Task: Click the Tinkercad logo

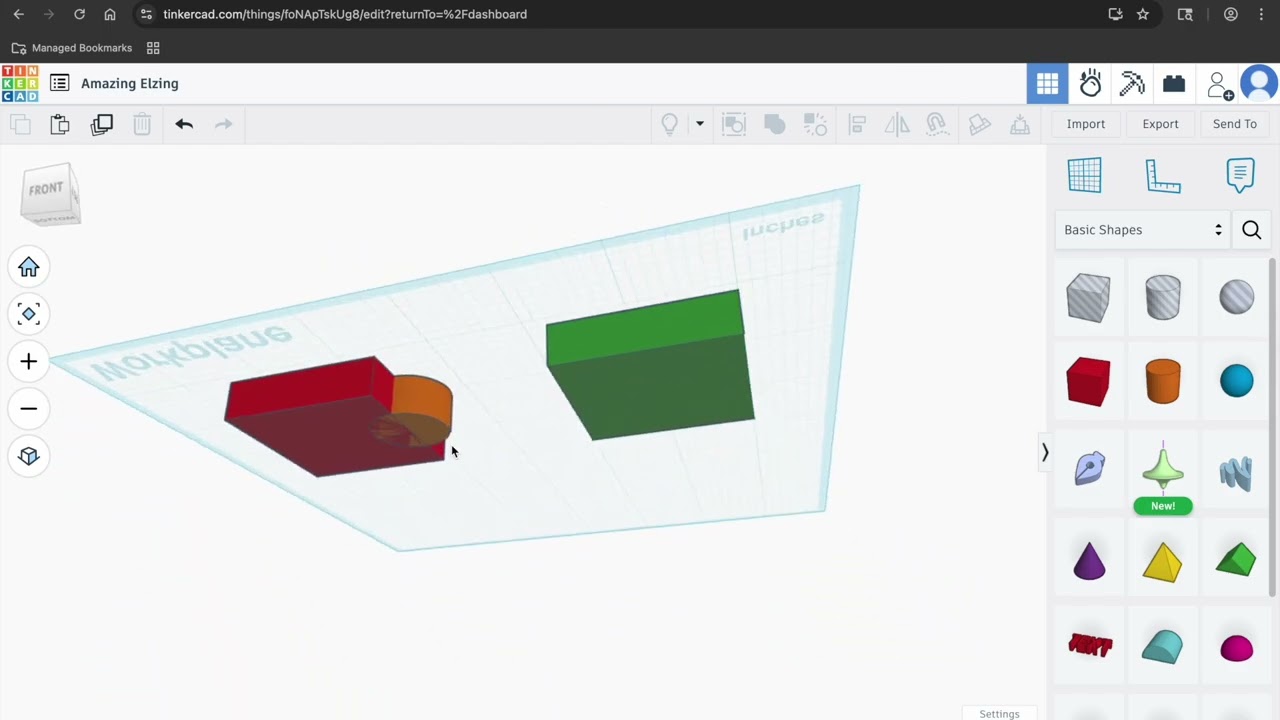Action: [20, 84]
